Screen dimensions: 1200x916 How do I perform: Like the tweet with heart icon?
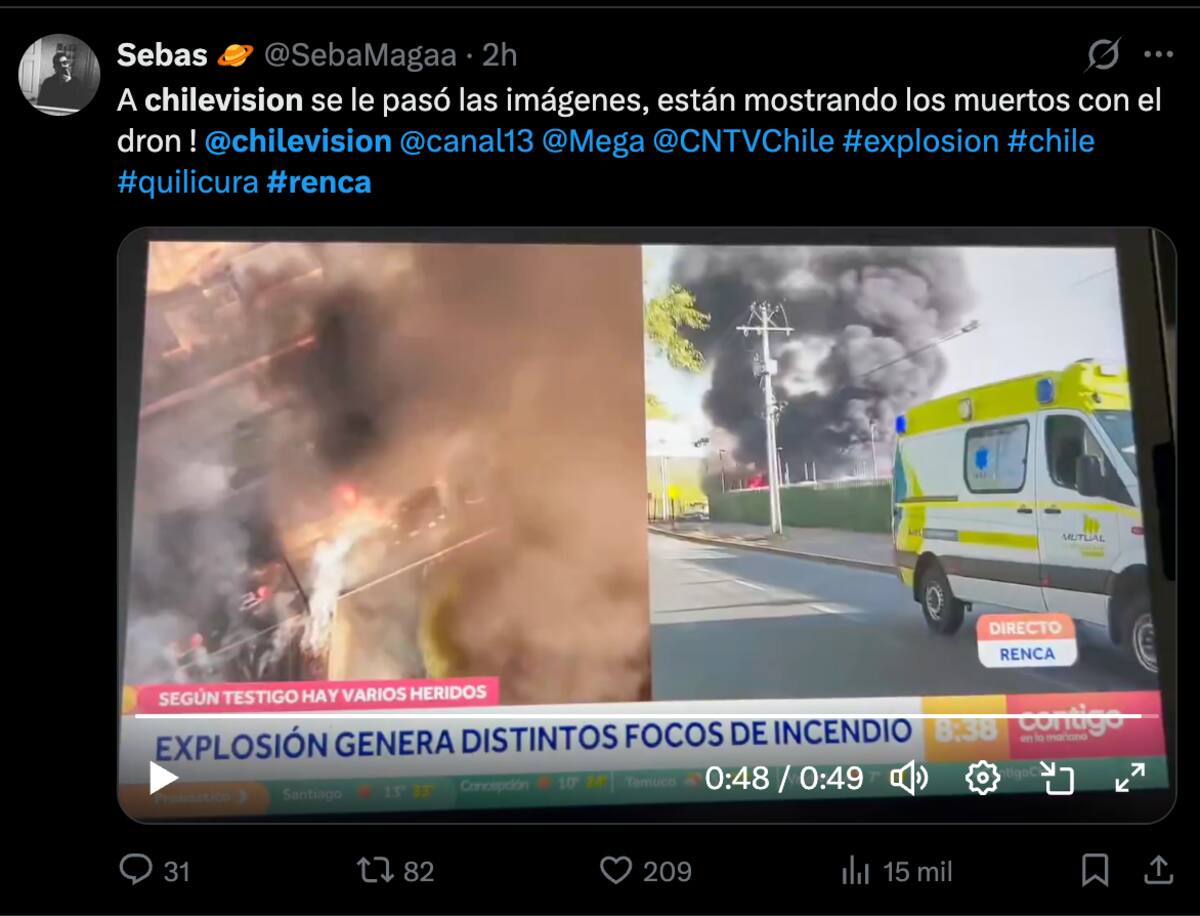616,870
